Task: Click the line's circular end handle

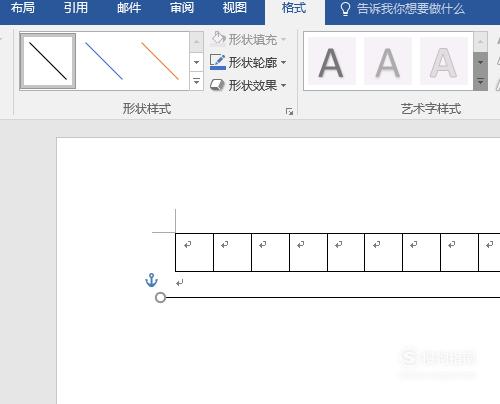Action: coord(160,297)
